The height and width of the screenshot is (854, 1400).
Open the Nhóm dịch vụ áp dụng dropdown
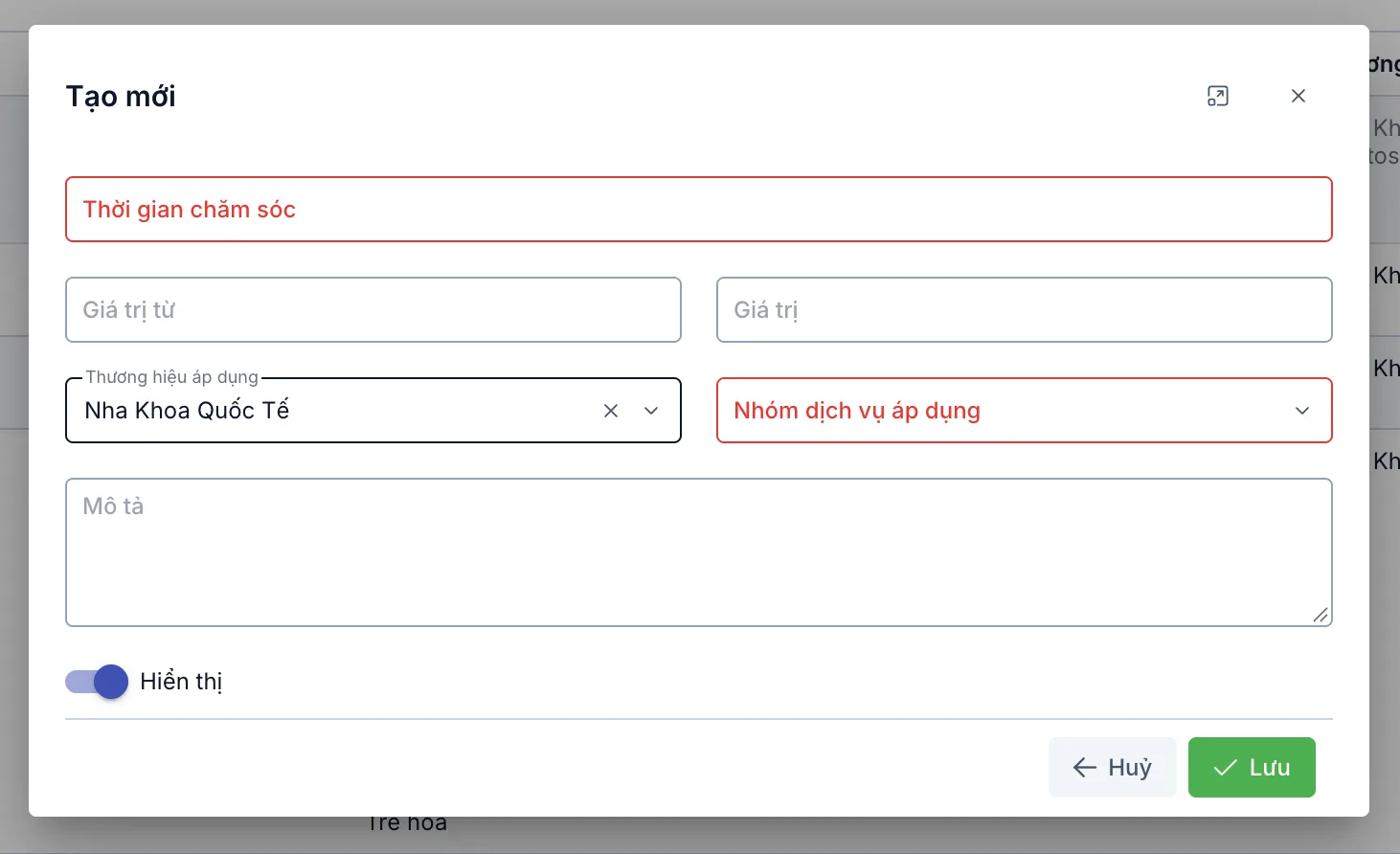pyautogui.click(x=1025, y=411)
